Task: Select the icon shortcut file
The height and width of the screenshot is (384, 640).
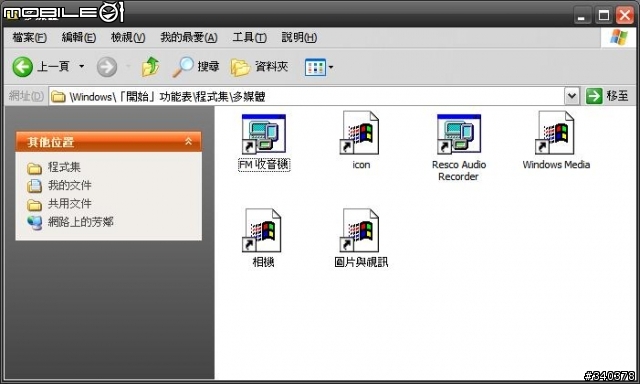Action: point(360,133)
